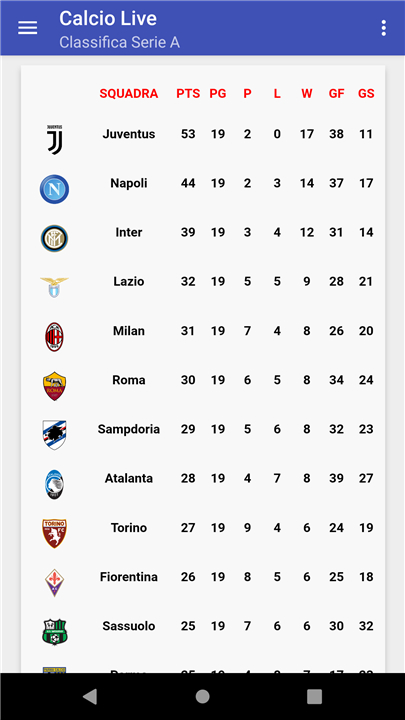The image size is (405, 720).
Task: Select the GF column header
Action: (x=336, y=94)
